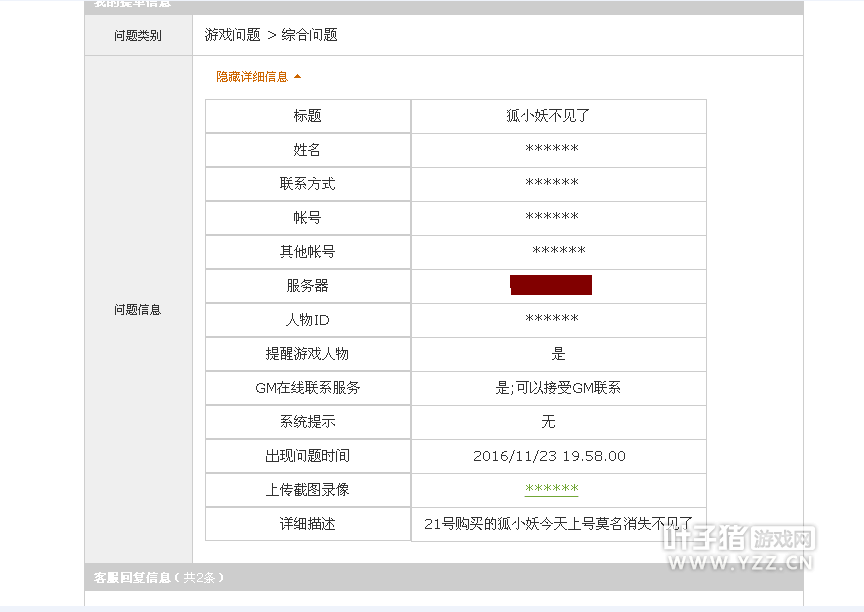Select the 游戏问题 > 综合问题 category text
Screen dimensions: 864x612
[x=271, y=35]
